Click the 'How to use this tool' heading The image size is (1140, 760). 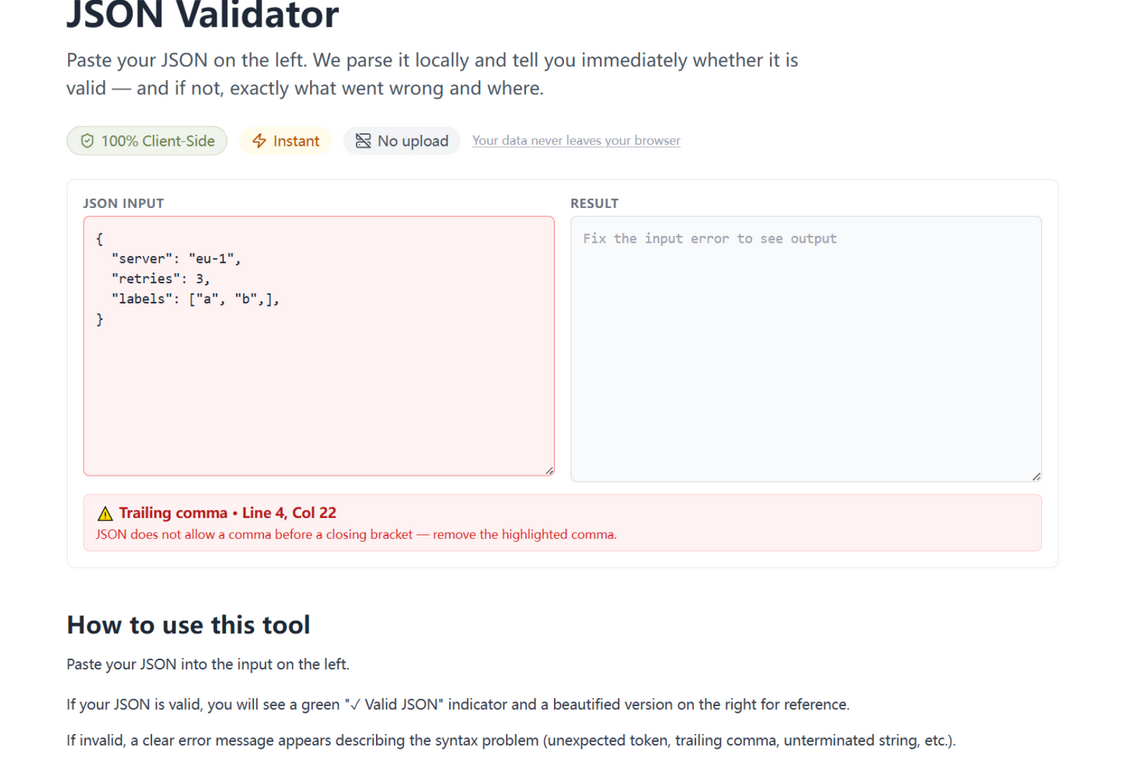click(x=188, y=625)
